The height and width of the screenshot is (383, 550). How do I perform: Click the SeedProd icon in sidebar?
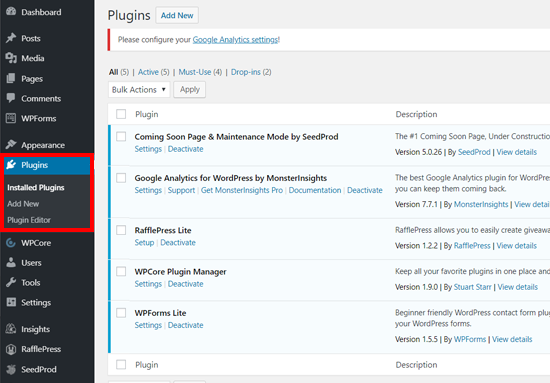[x=11, y=369]
